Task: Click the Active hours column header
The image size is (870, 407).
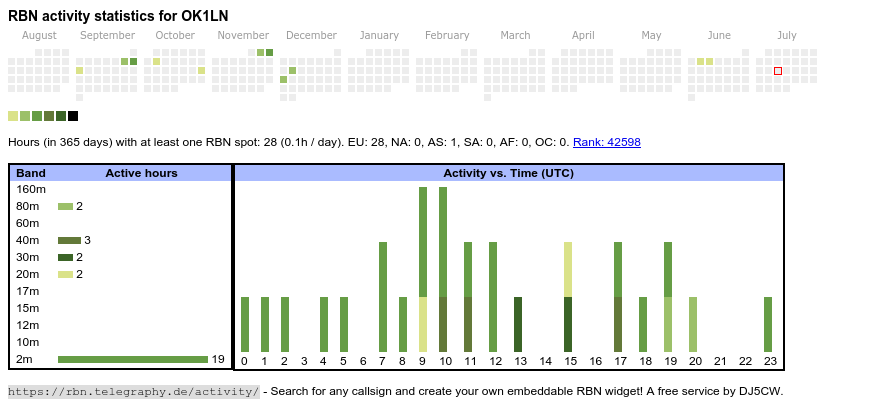Action: 141,173
